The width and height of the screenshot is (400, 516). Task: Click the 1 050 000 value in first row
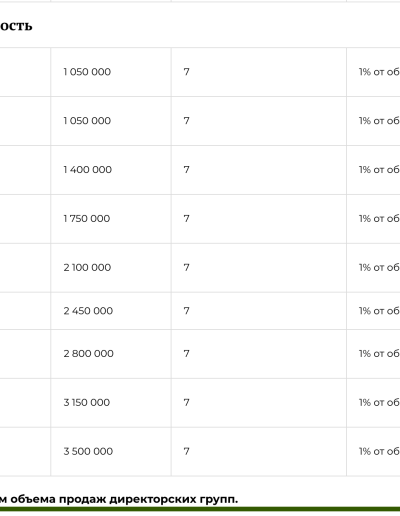87,72
